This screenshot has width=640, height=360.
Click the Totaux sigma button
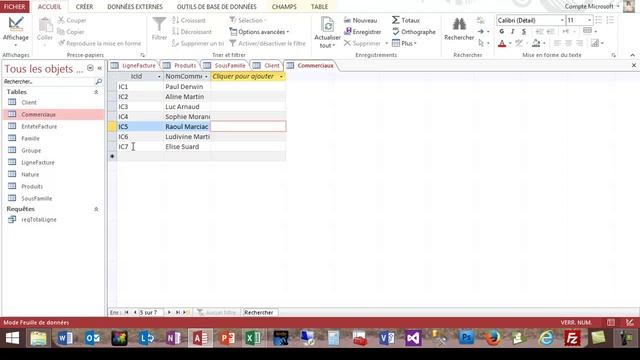pyautogui.click(x=406, y=20)
